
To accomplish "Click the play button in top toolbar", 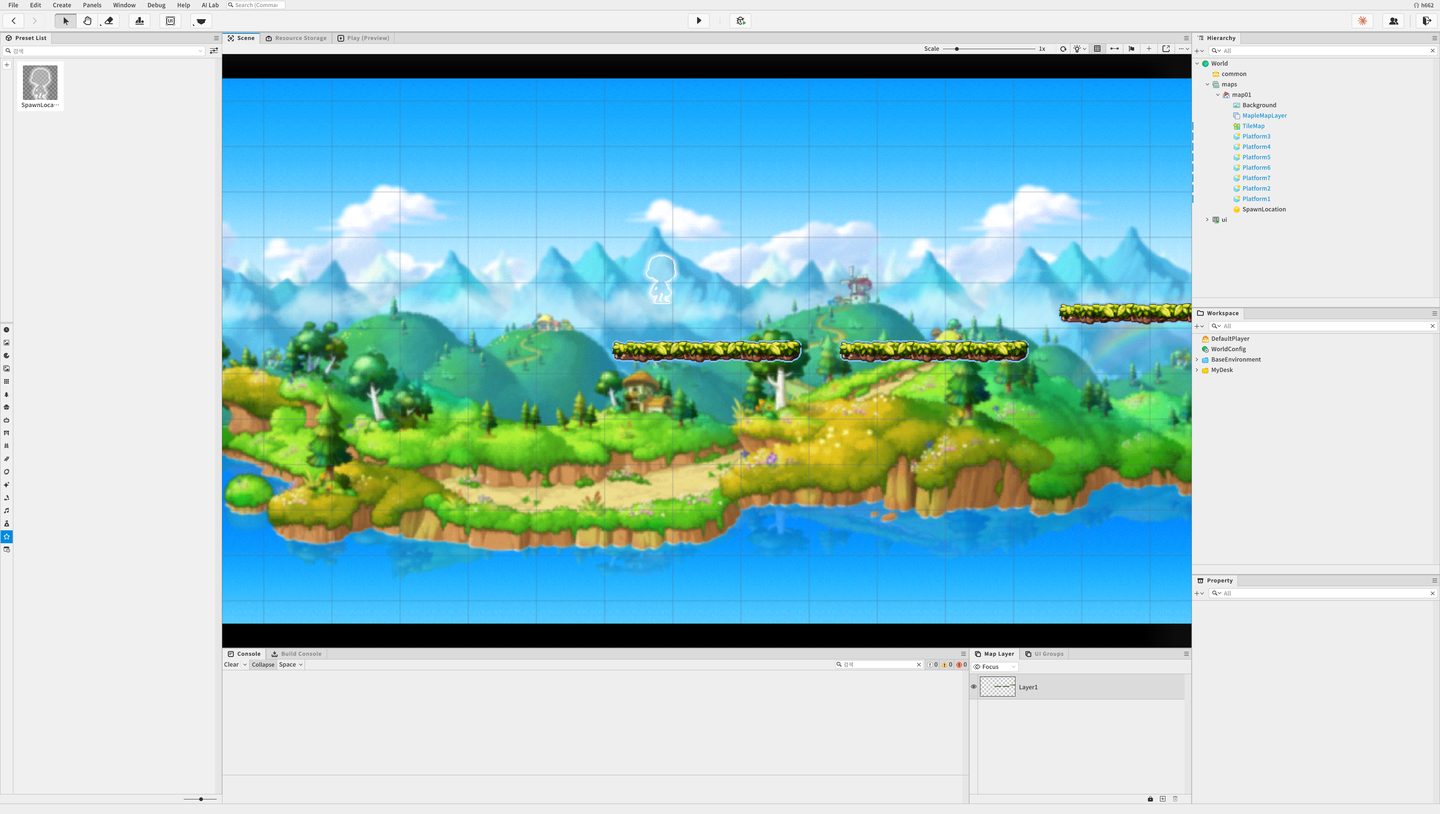I will 699,21.
